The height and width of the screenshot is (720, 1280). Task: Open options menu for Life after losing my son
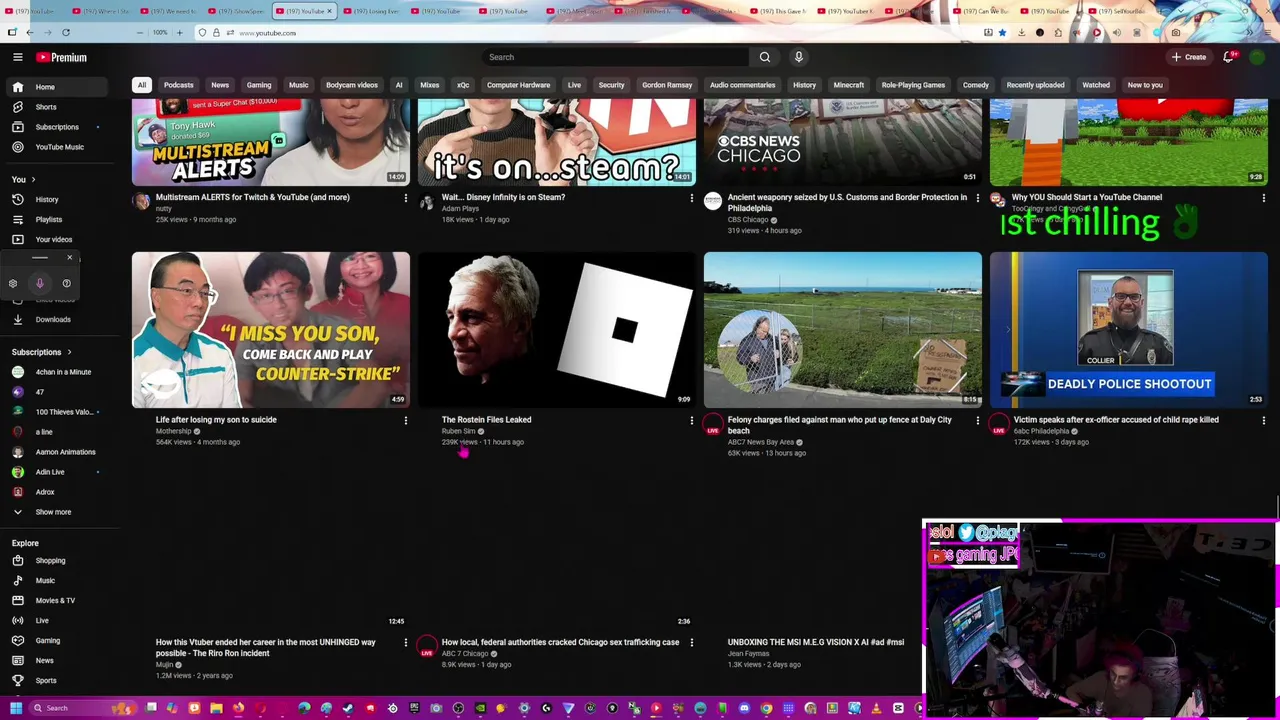pyautogui.click(x=405, y=420)
